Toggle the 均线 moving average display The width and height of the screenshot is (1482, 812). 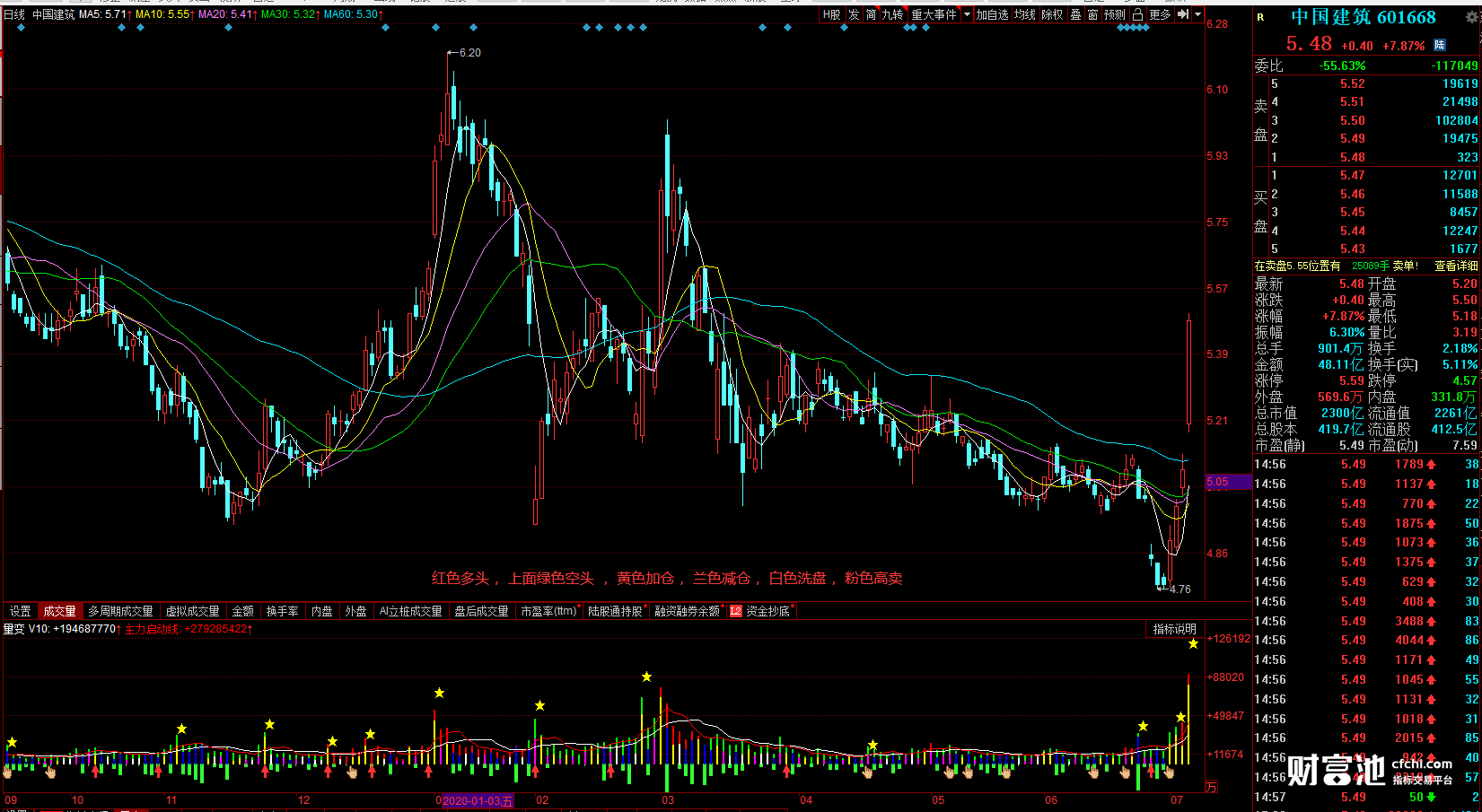tap(1025, 14)
